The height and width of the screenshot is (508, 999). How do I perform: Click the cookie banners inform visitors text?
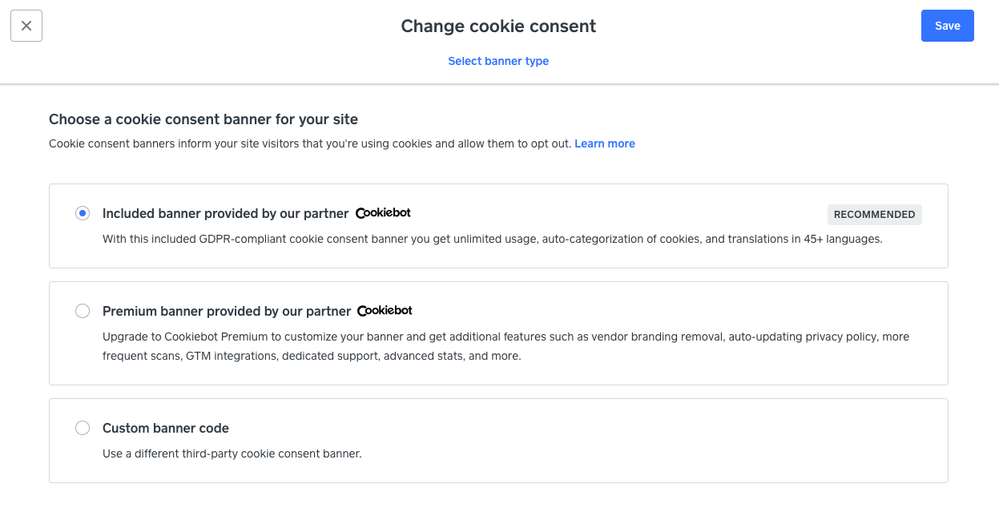310,144
